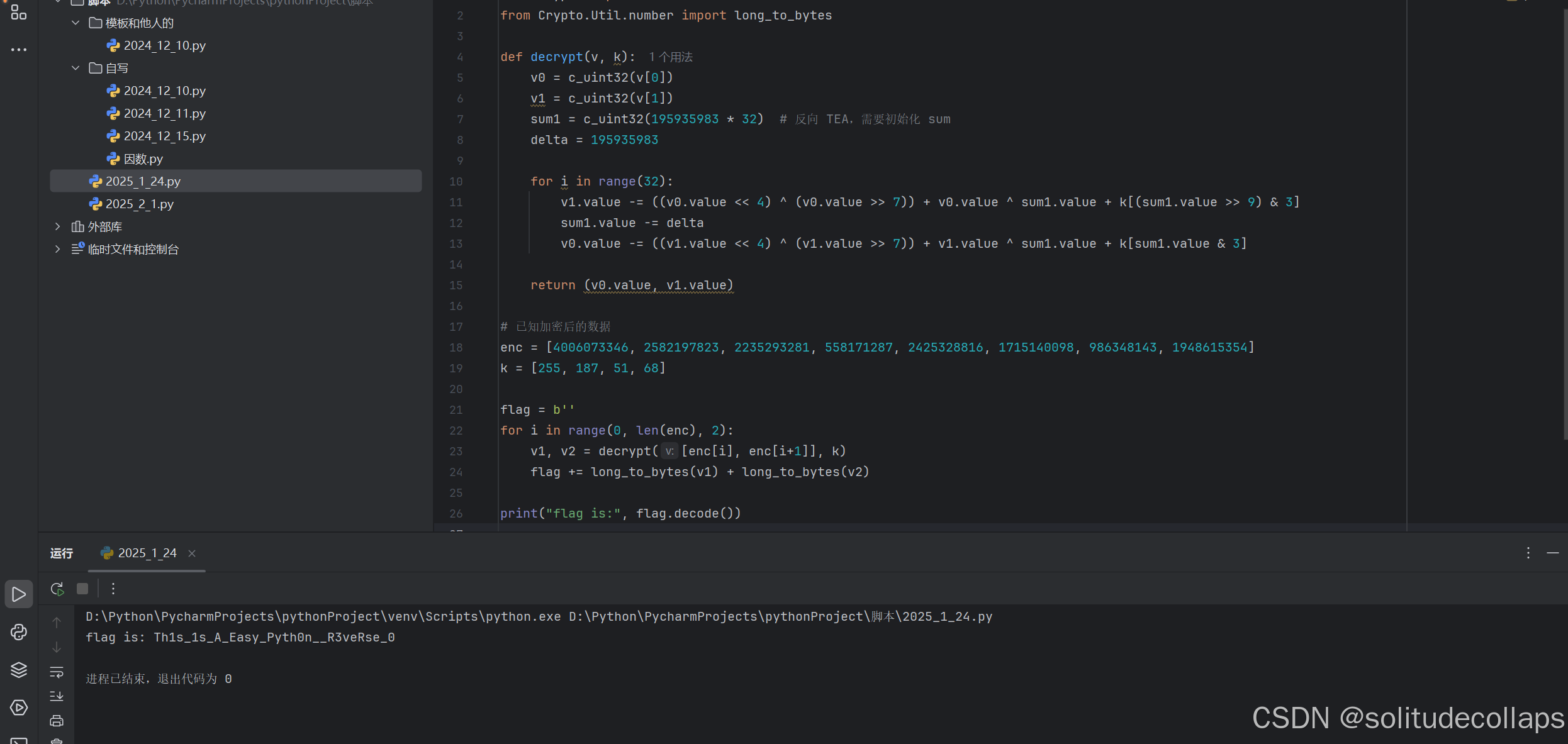Toggle scroll to end of output

pos(57,696)
